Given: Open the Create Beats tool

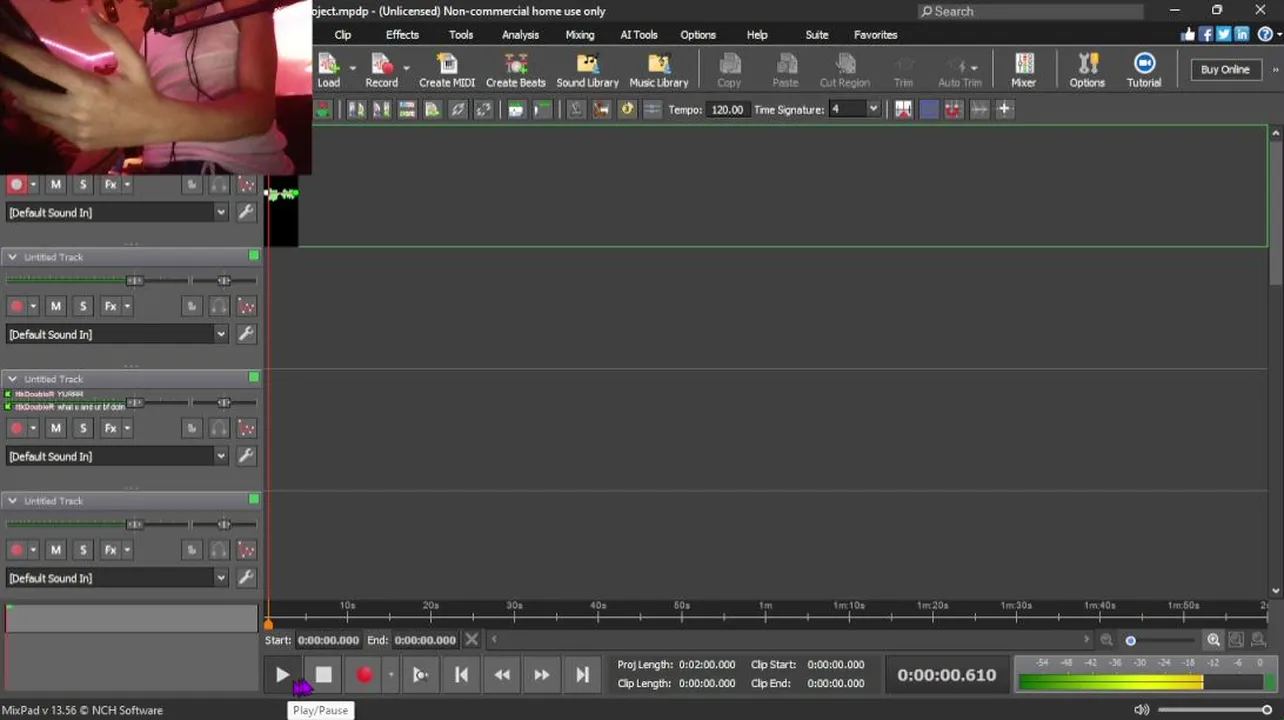Looking at the screenshot, I should (515, 70).
